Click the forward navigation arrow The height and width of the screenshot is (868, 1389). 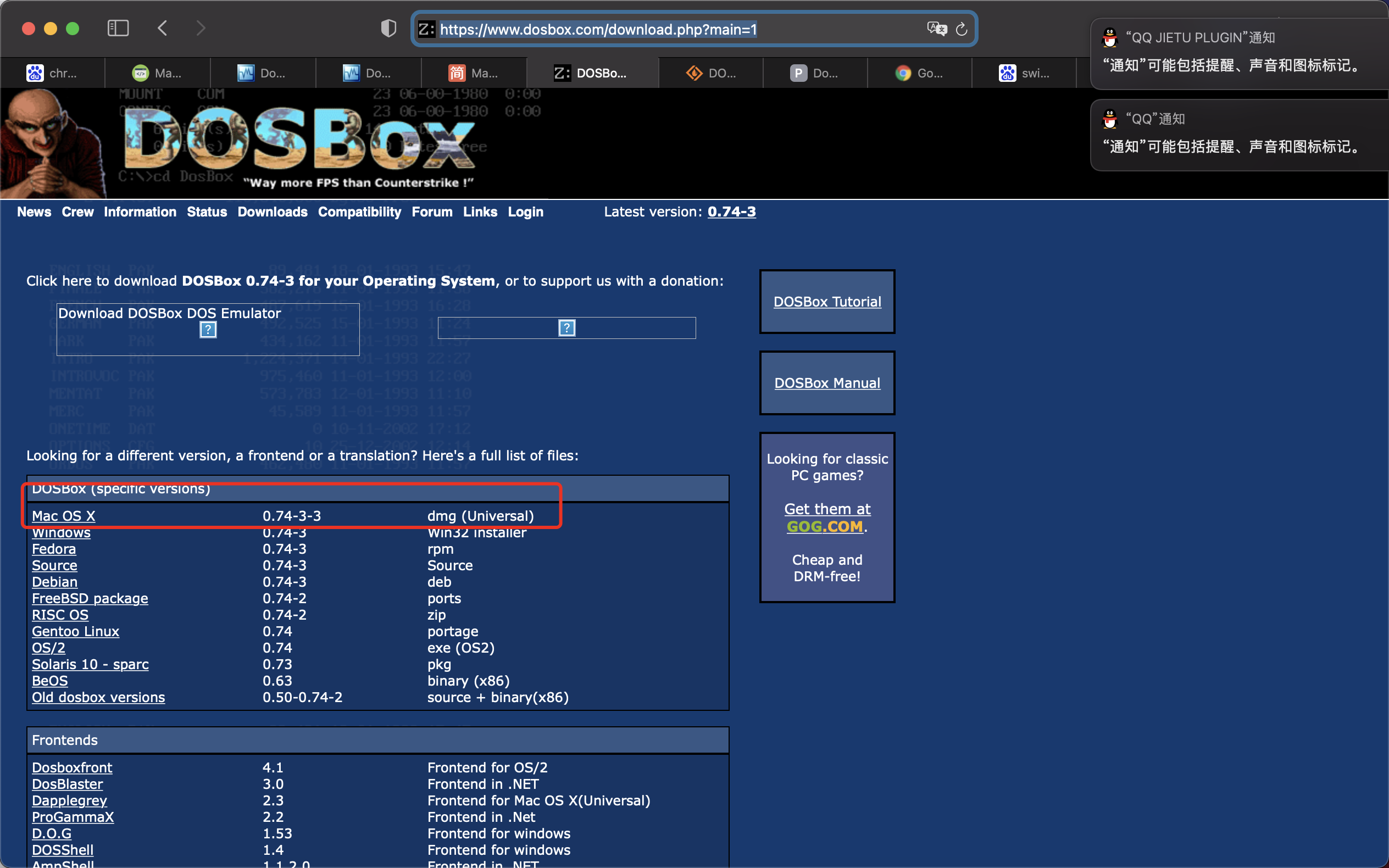(201, 27)
